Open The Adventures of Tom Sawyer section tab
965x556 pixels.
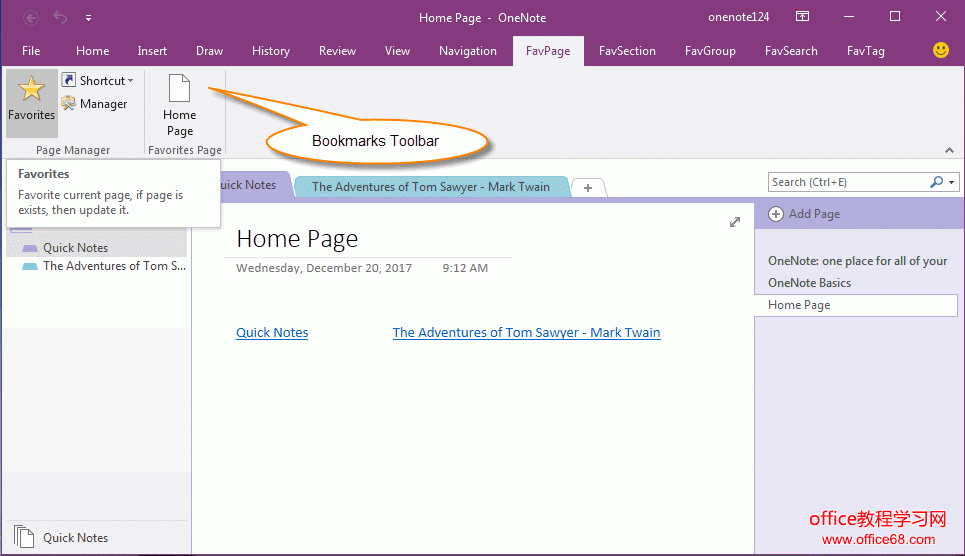pos(431,187)
